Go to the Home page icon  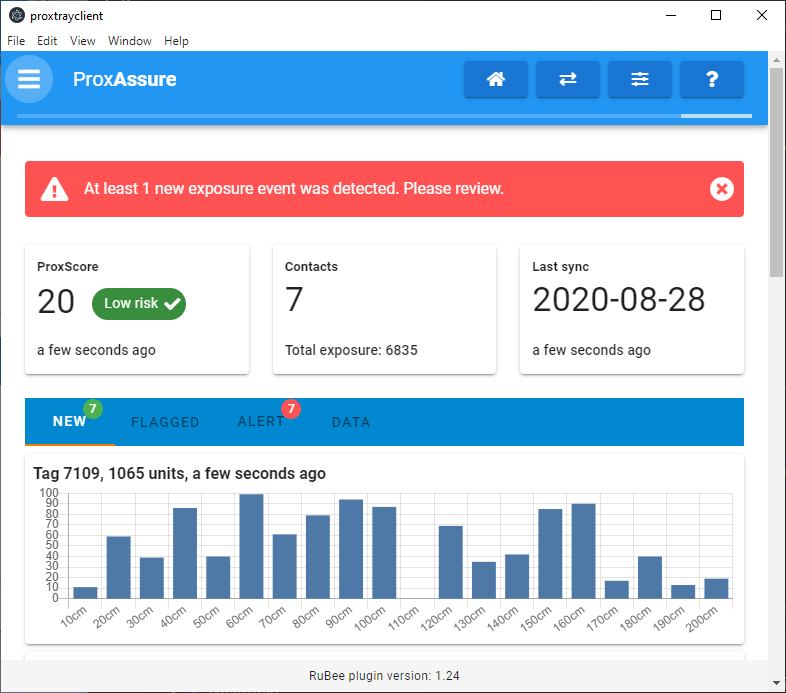click(495, 80)
